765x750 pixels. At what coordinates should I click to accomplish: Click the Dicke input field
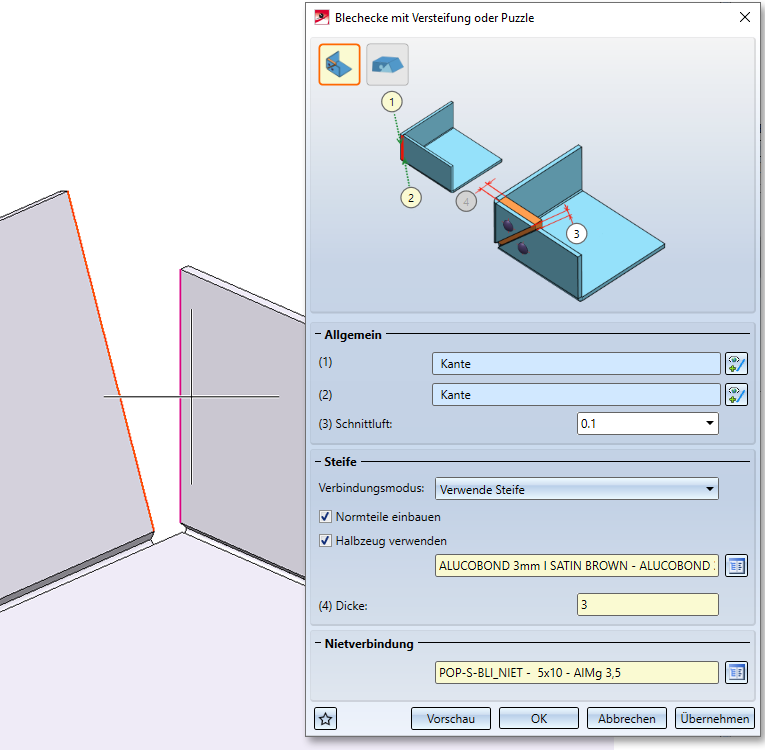tap(647, 604)
